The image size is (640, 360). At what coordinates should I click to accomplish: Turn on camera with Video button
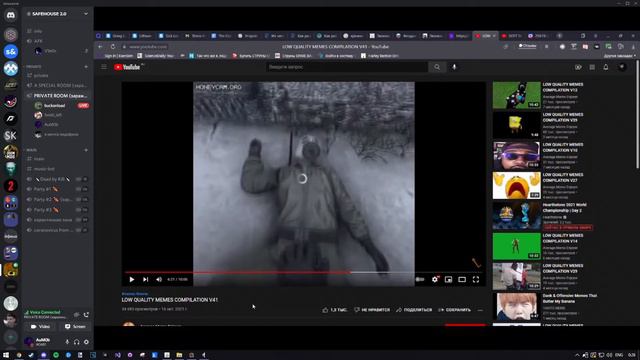(40, 327)
